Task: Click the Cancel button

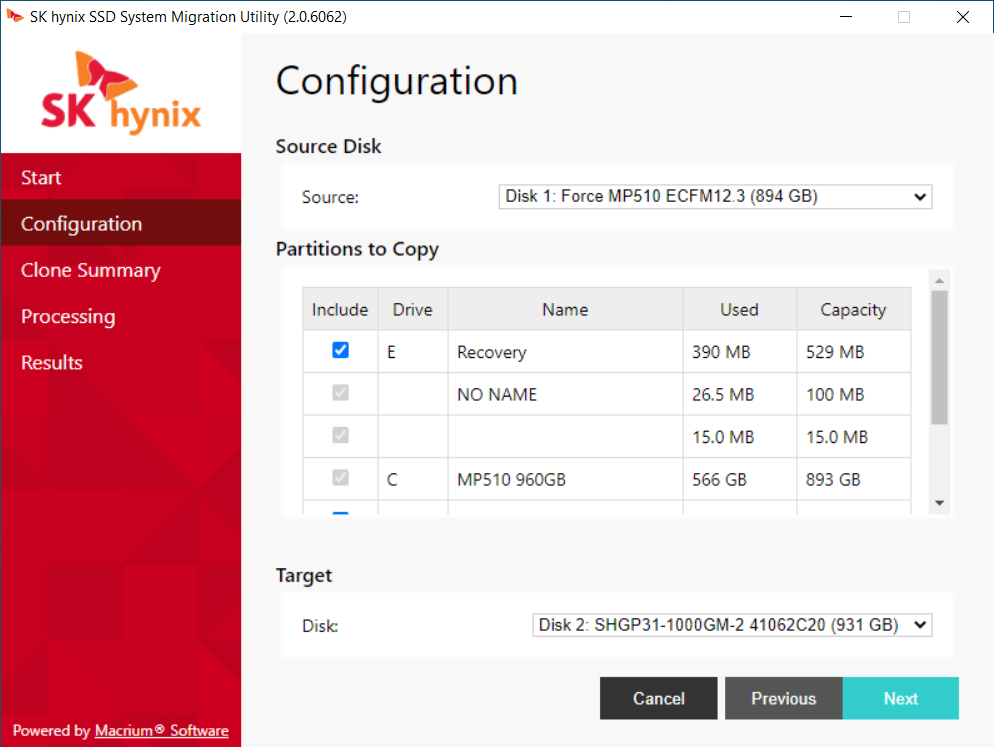Action: 659,698
